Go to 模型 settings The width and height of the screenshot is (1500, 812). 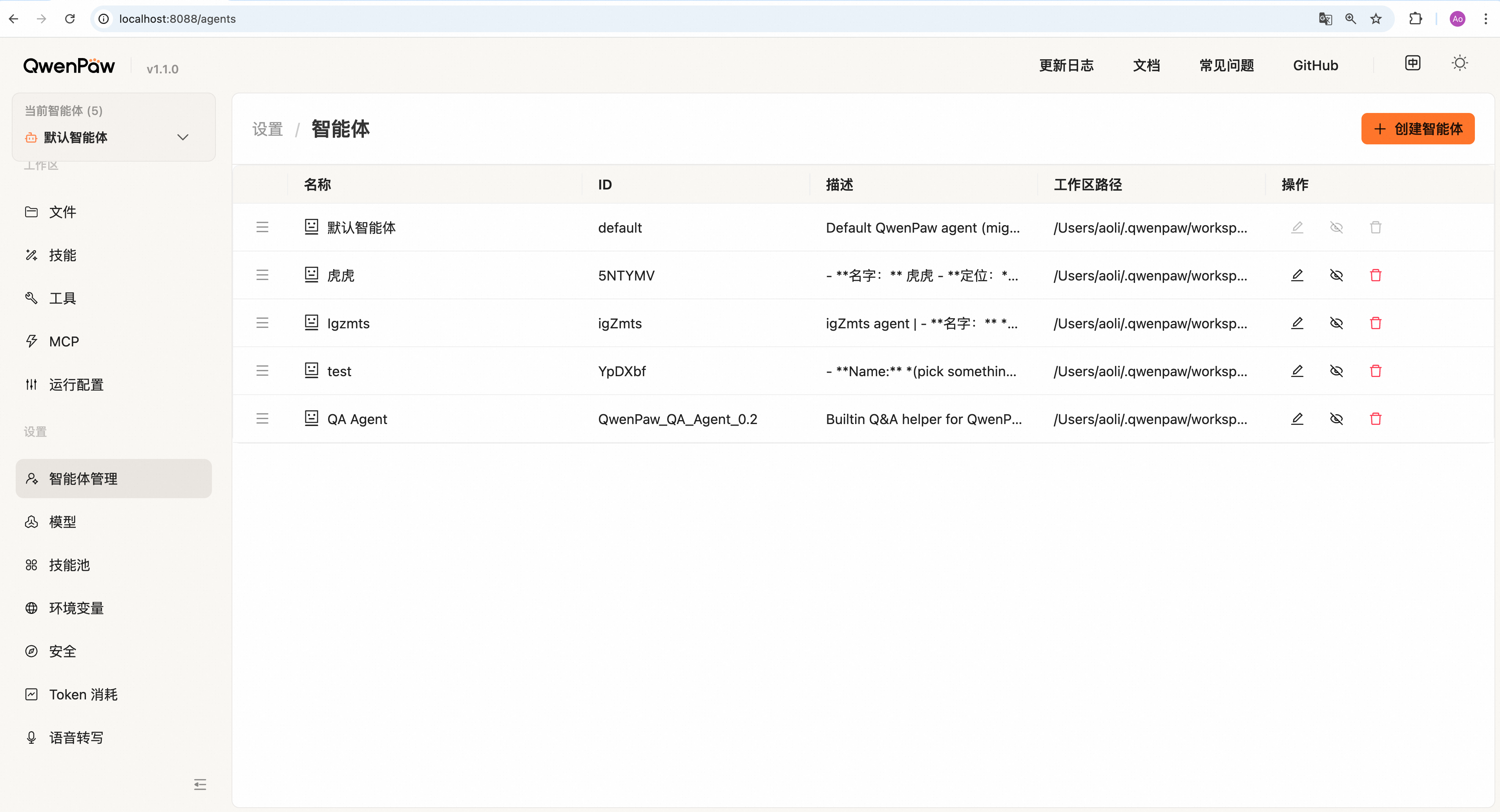pos(113,522)
